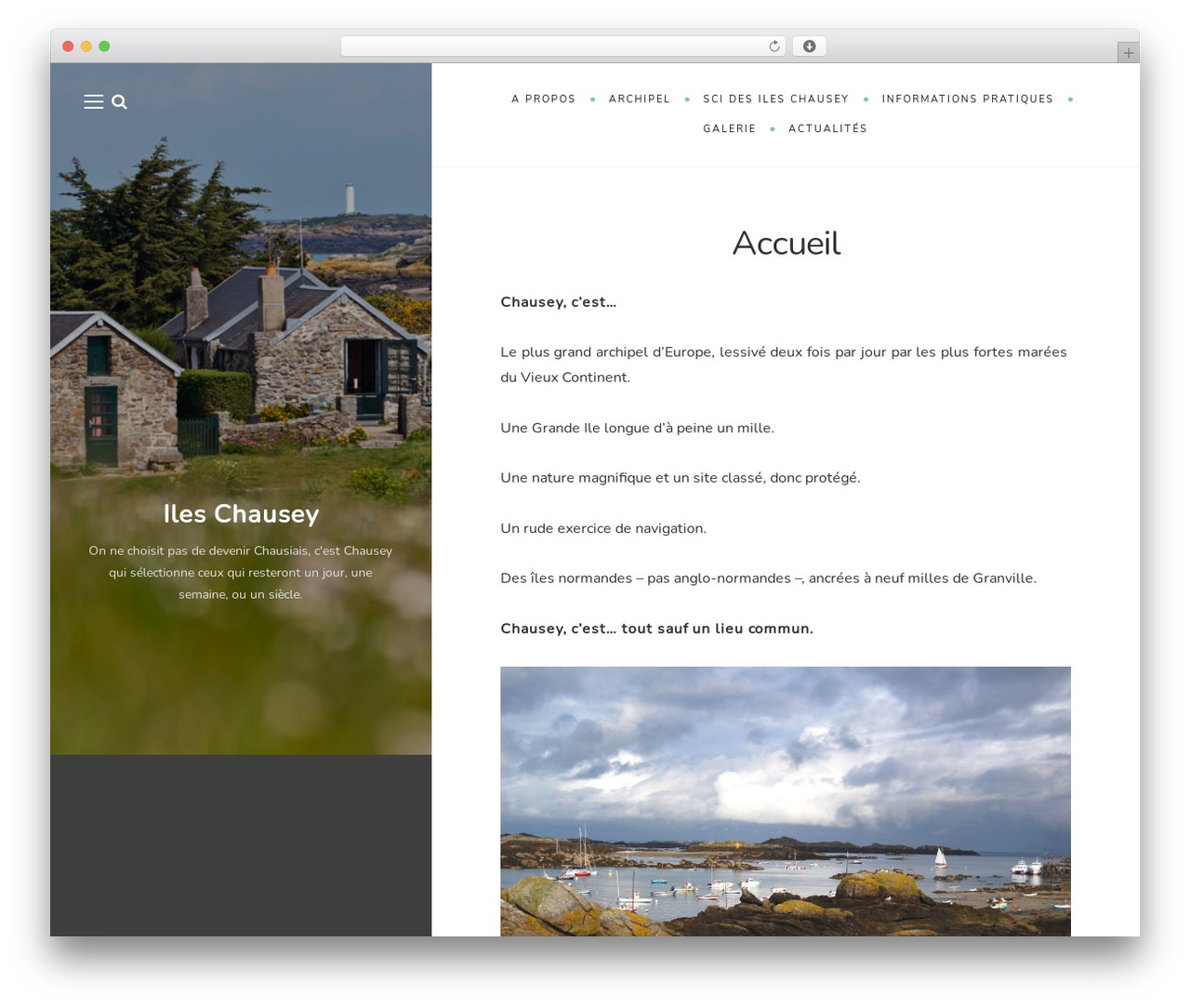Click "Le plus grand archipel d'Europe" paragraph

click(784, 365)
